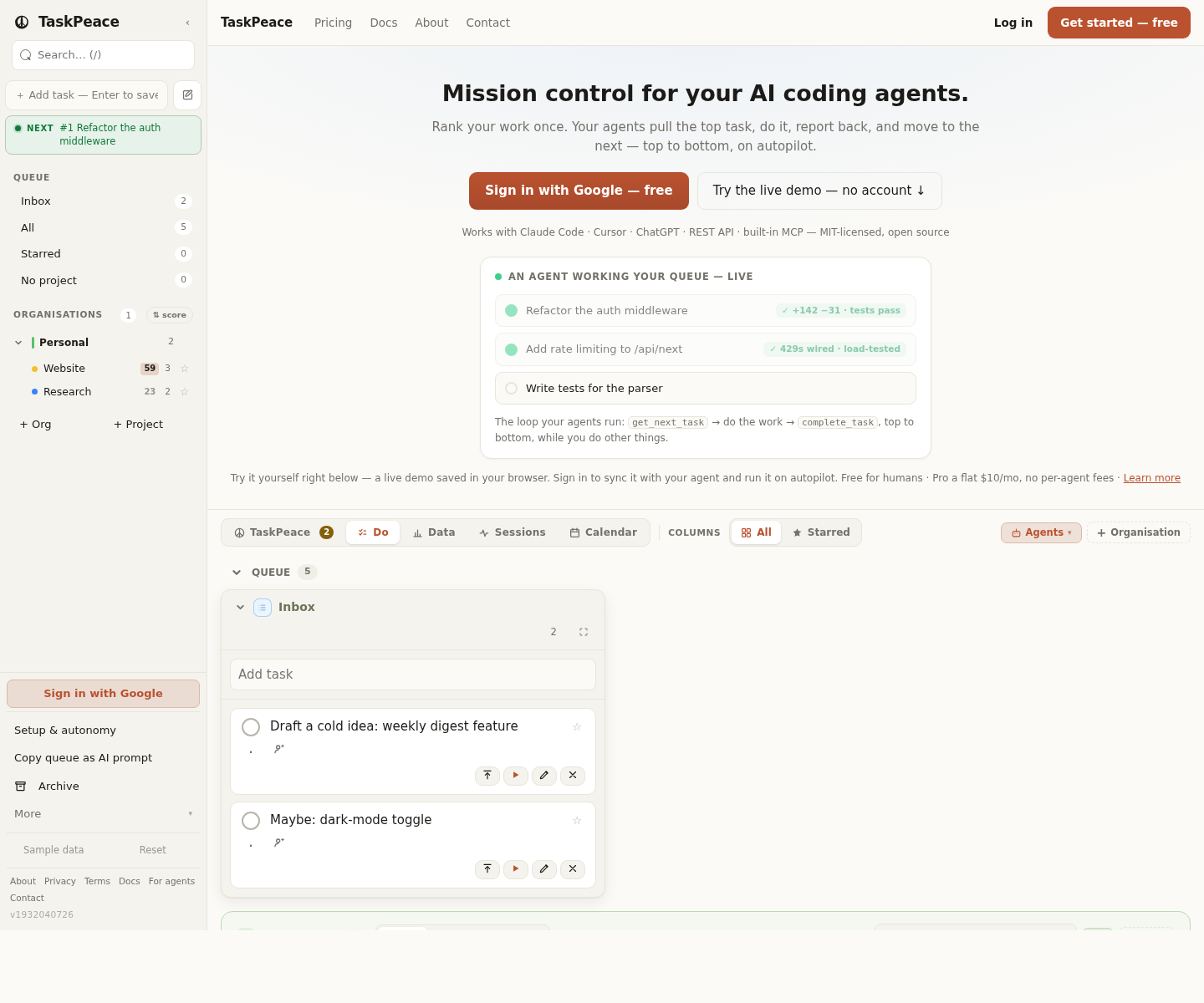Edit the 'Maybe: dark-mode toggle' task
Screen dimensions: 1204x1003
[x=544, y=869]
